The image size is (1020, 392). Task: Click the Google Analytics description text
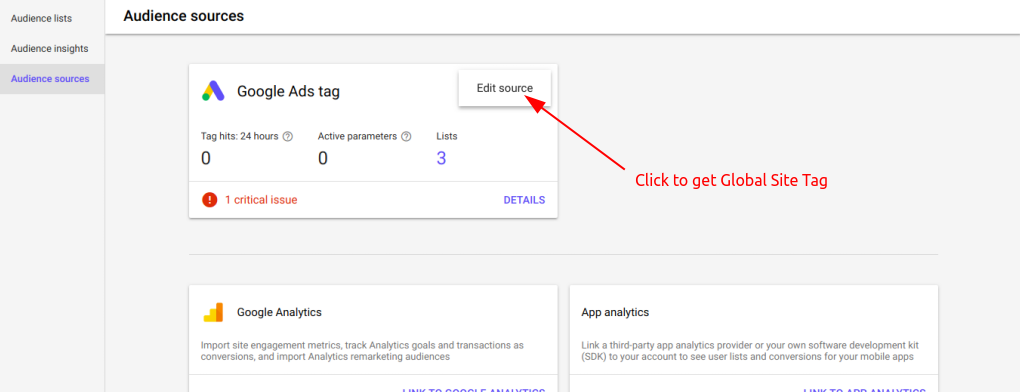362,351
